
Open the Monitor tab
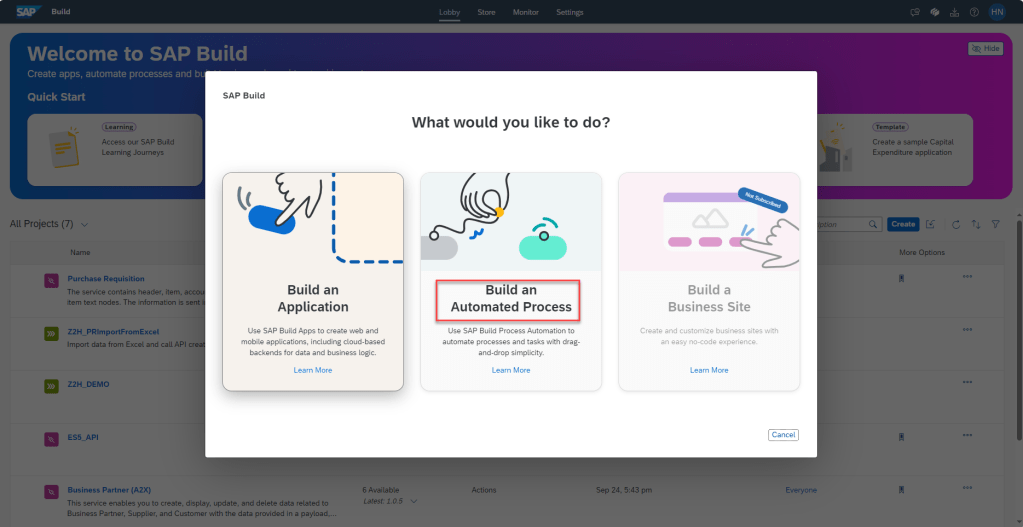point(525,12)
